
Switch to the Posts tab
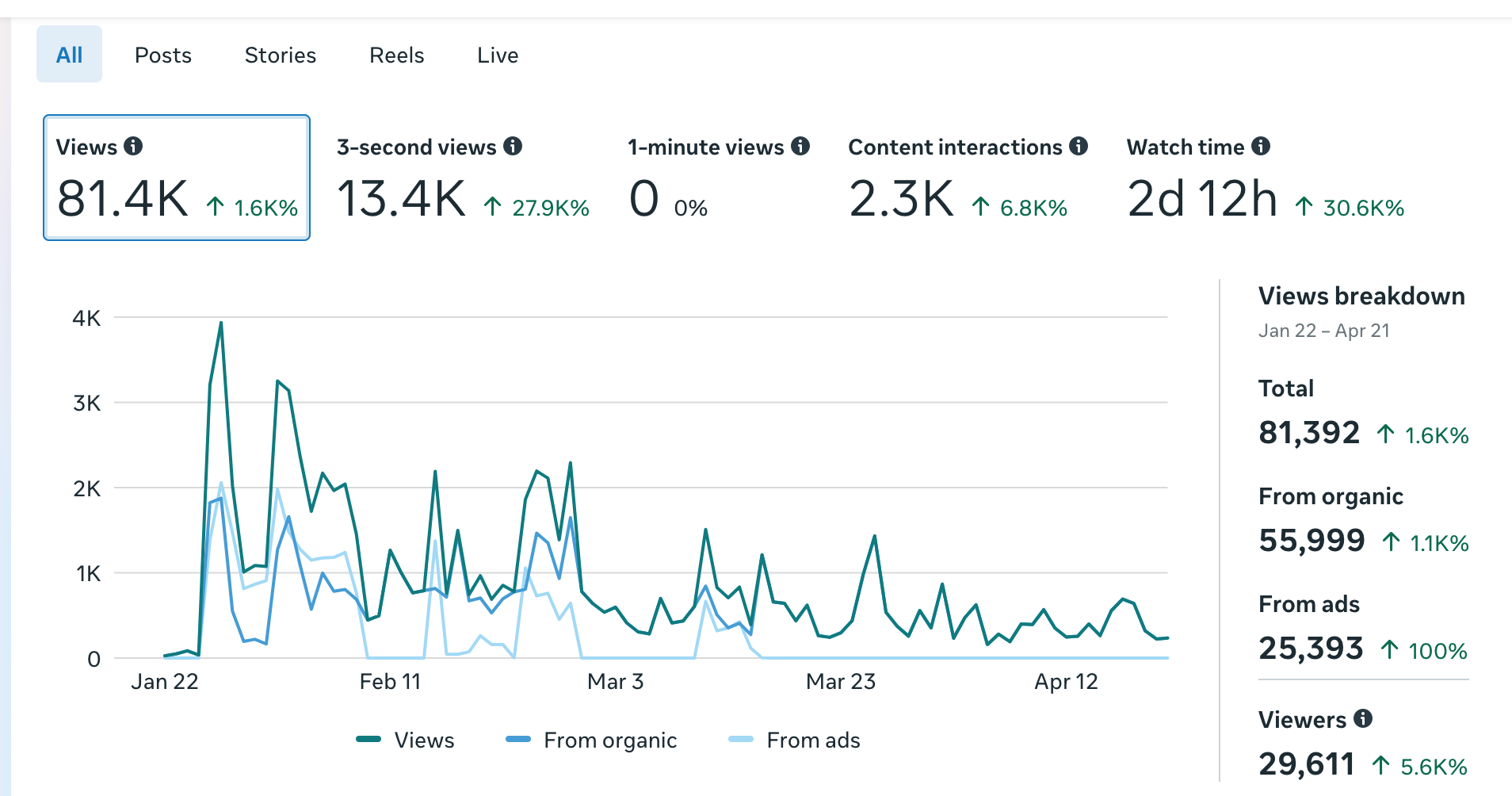[163, 55]
